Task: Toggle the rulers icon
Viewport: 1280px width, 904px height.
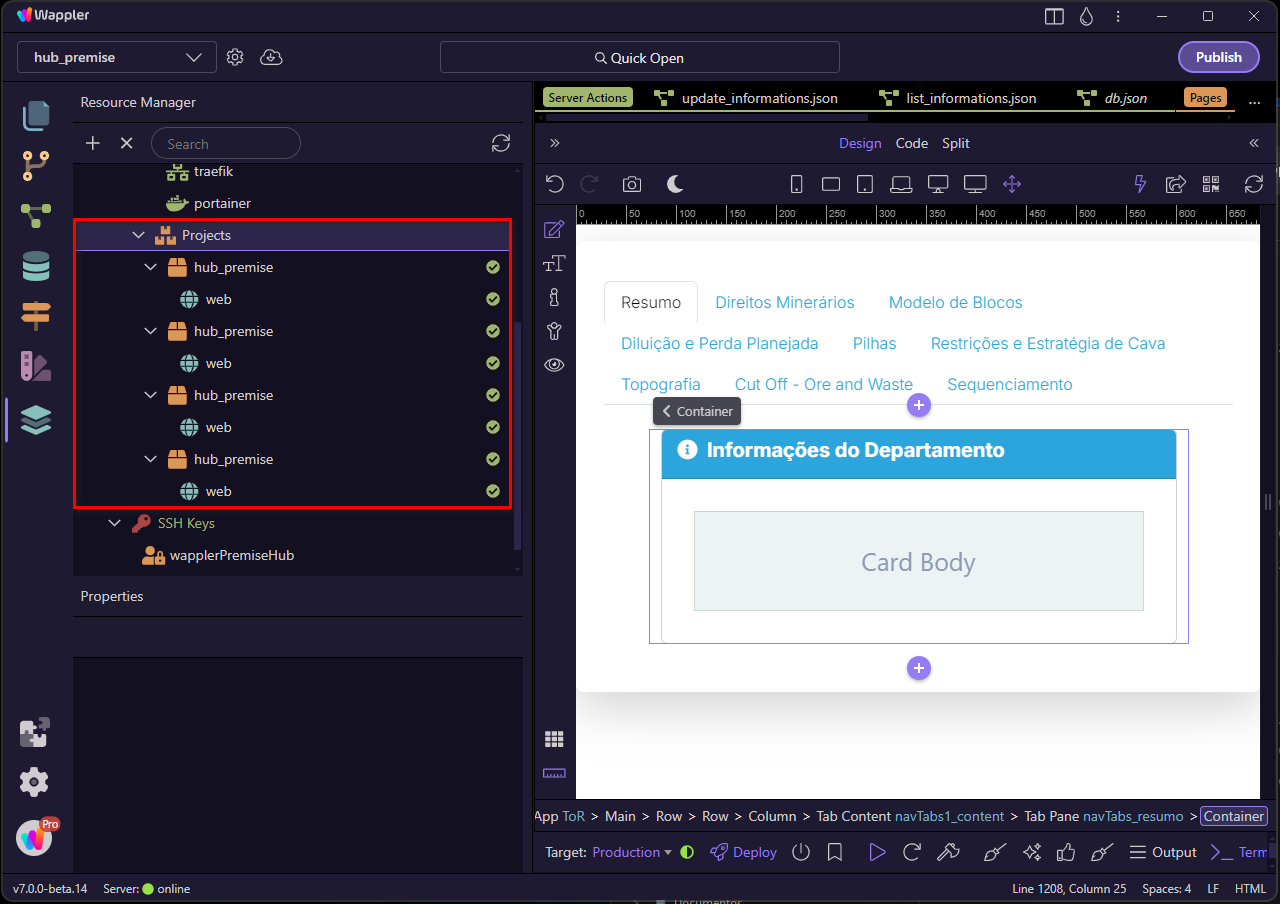Action: coord(554,773)
